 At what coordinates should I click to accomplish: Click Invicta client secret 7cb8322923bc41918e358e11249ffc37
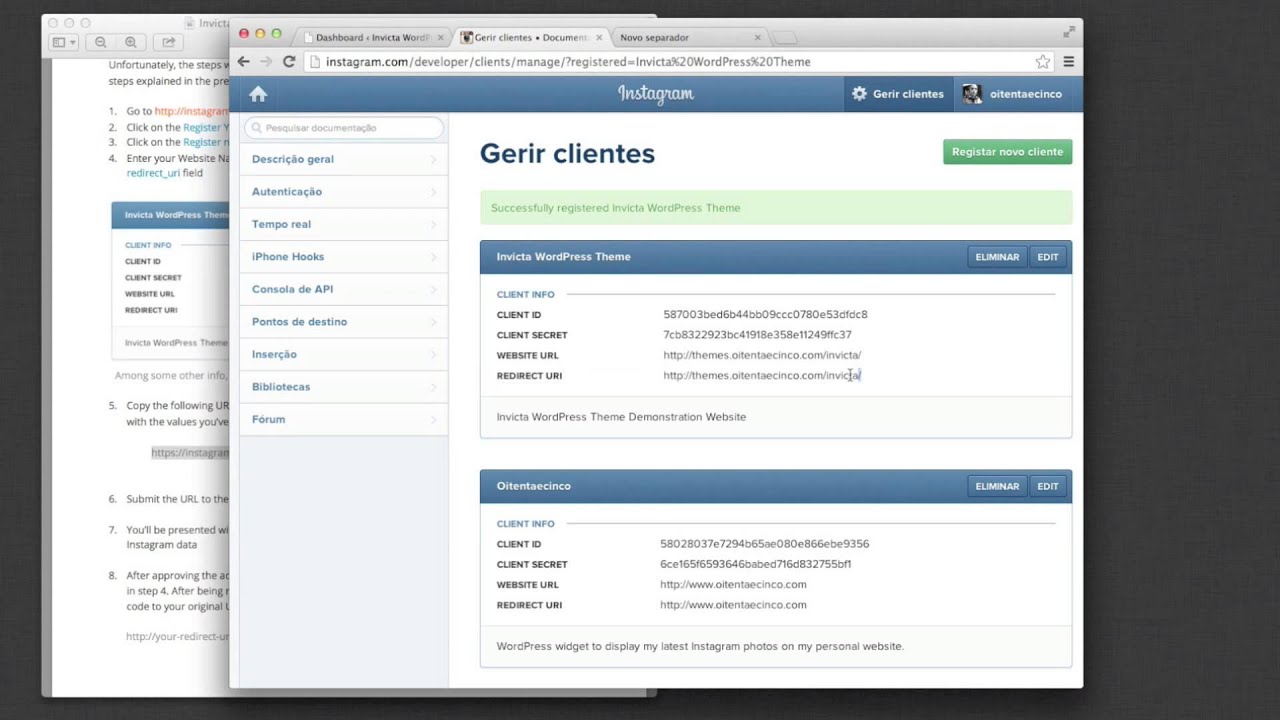[x=757, y=335]
